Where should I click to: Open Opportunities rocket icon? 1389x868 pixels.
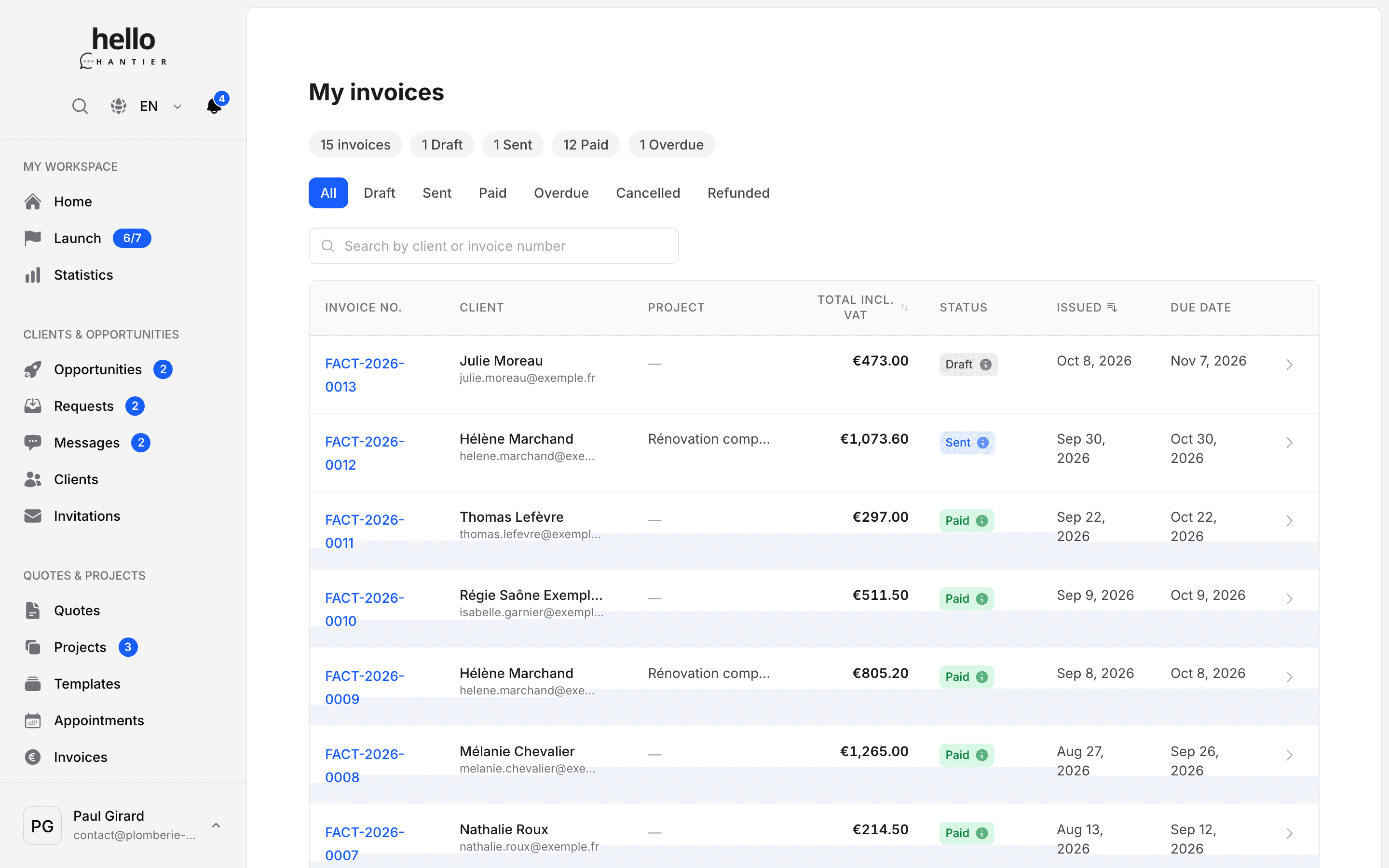coord(33,369)
